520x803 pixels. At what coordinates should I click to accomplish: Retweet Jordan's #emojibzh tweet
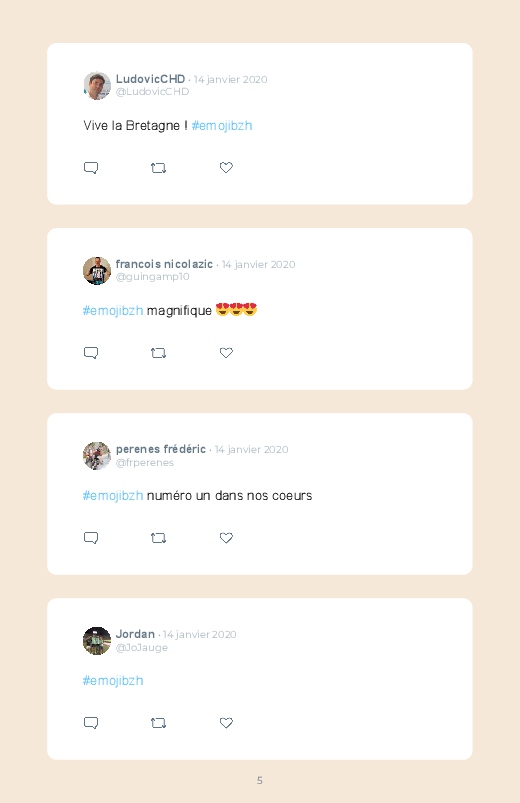point(158,723)
